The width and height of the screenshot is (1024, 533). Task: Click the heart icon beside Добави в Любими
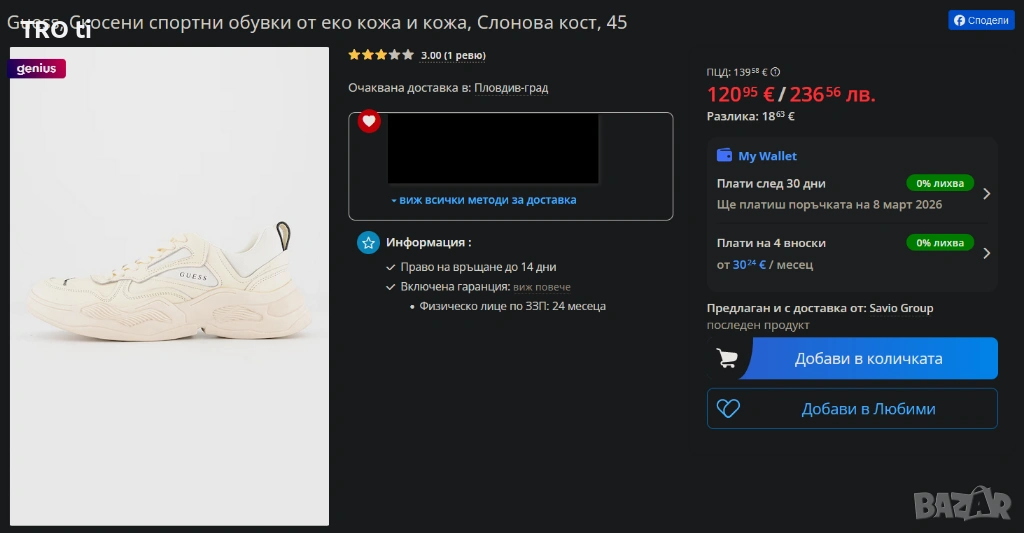(728, 408)
